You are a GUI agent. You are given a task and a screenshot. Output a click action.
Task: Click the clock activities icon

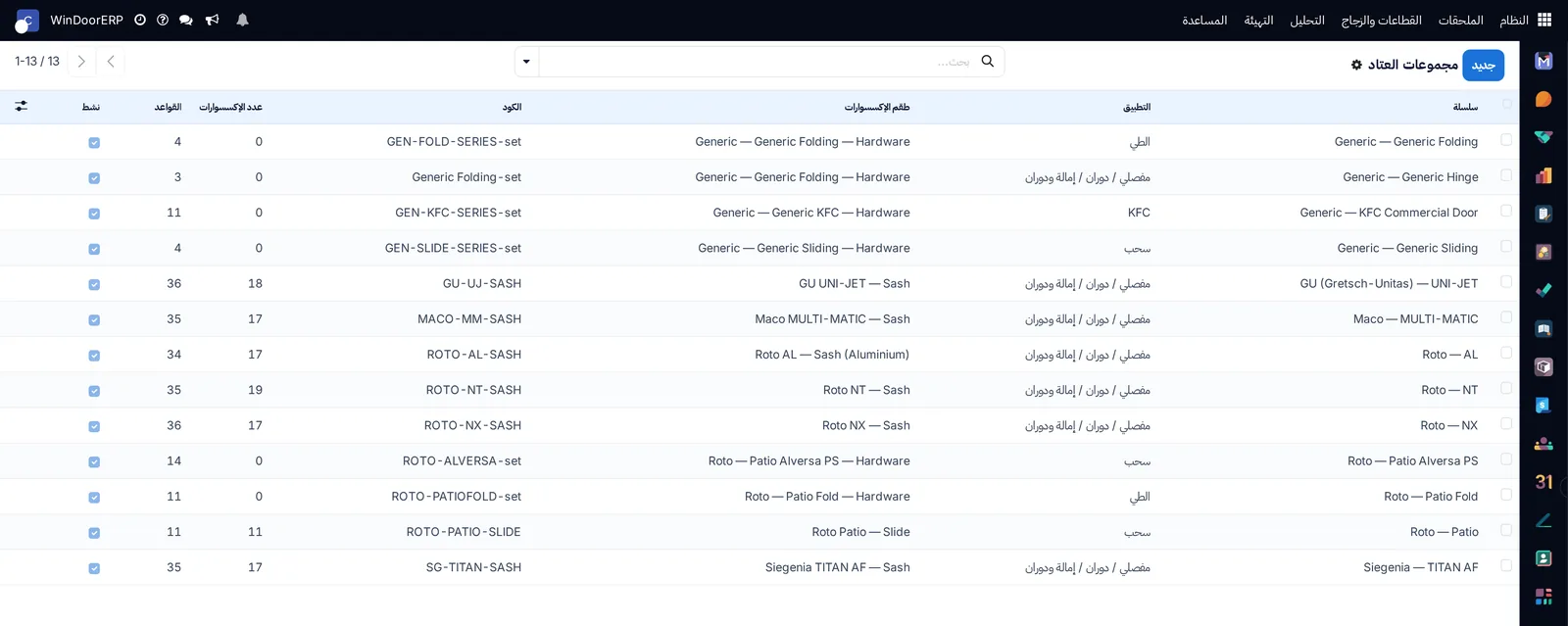tap(140, 20)
